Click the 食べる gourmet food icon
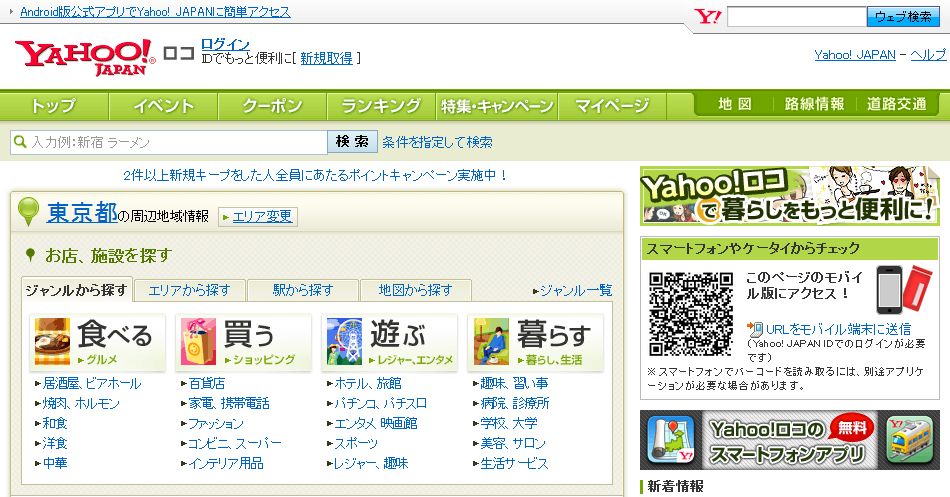This screenshot has width=950, height=497. pos(52,342)
